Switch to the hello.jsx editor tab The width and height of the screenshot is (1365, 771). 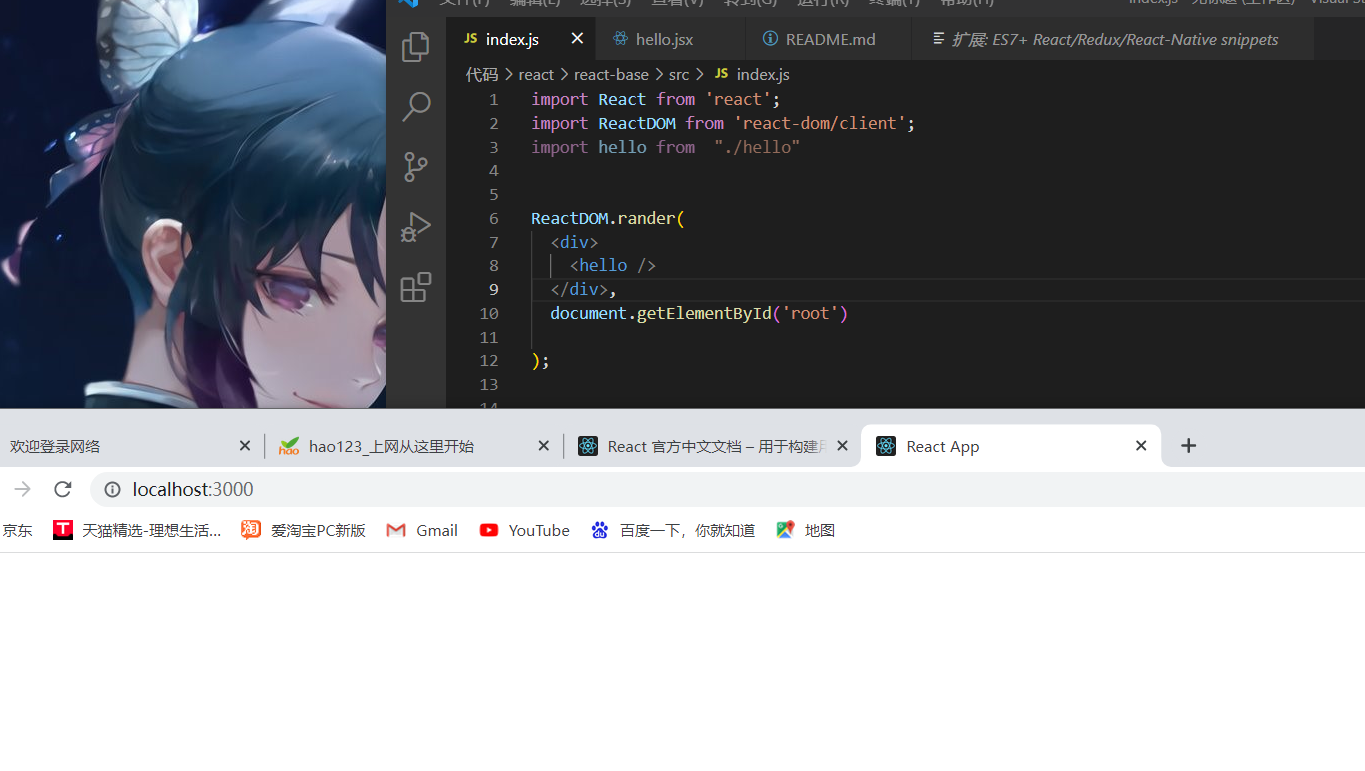670,39
